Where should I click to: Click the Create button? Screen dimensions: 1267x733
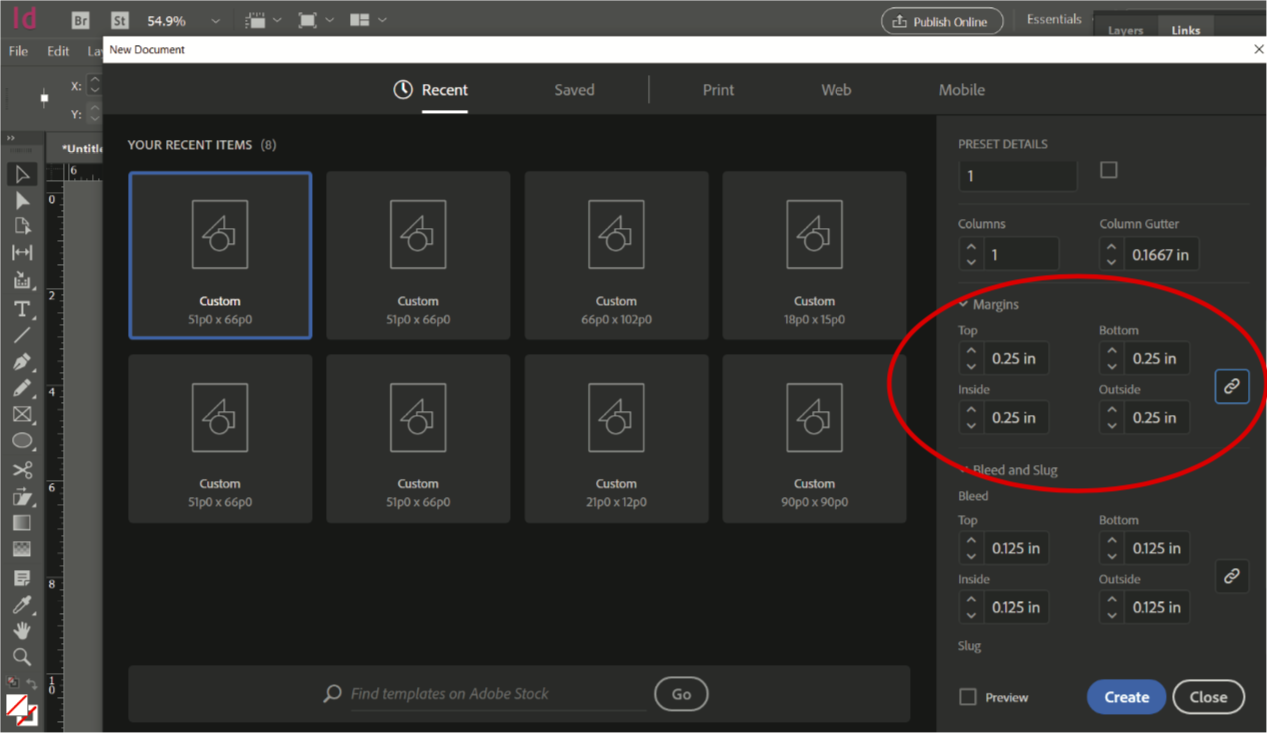[1125, 697]
